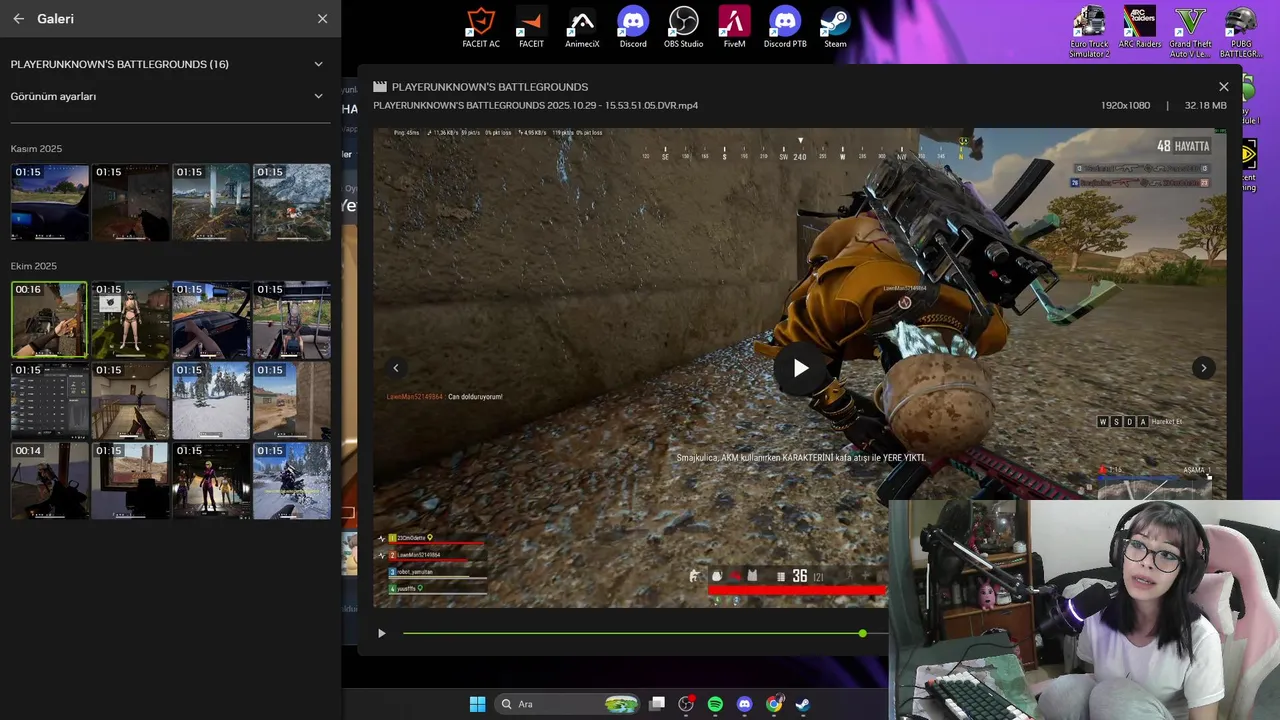Close the Galeri side panel
The height and width of the screenshot is (720, 1280).
322,19
